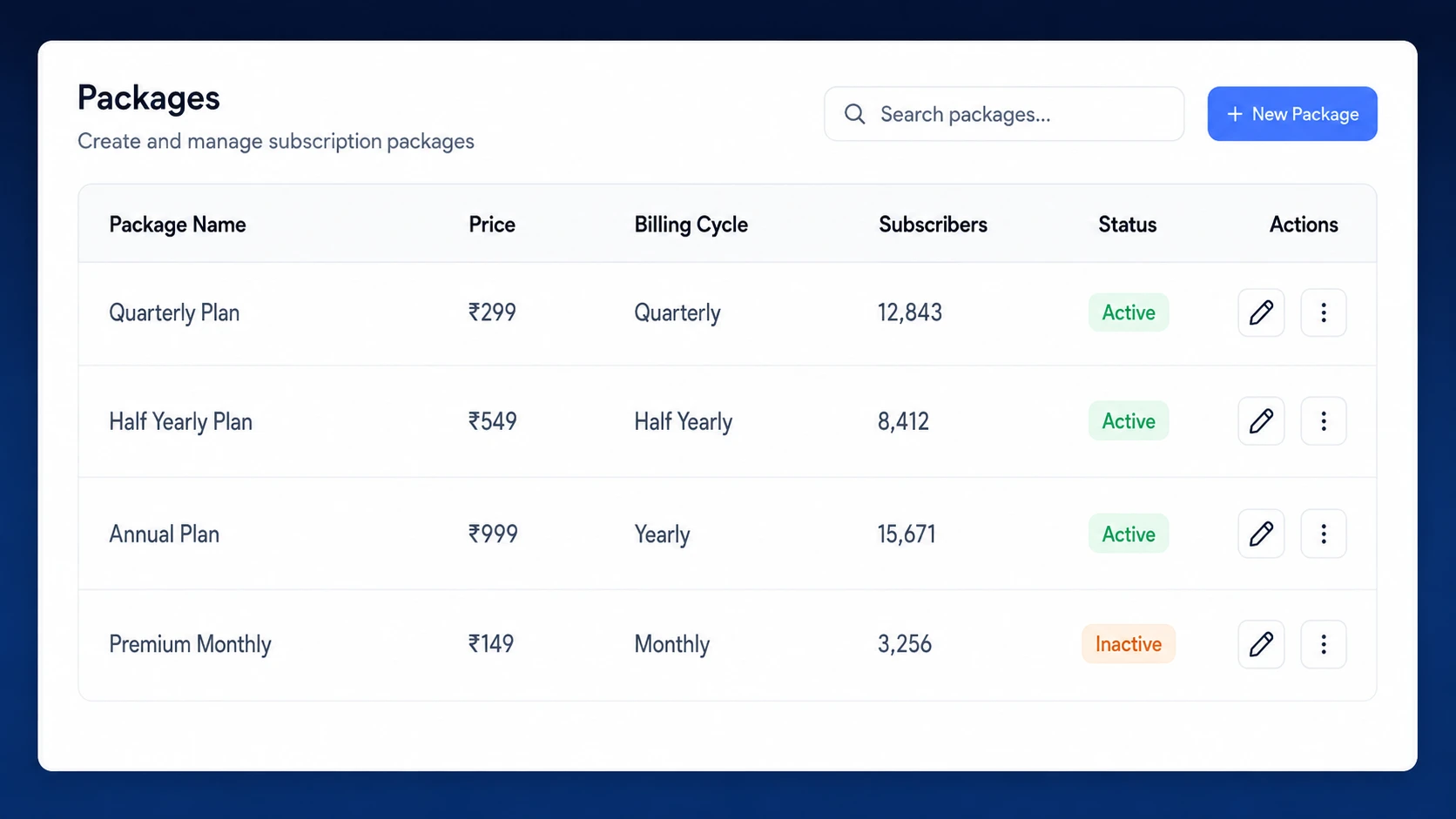Edit the Premium Monthly package
This screenshot has height=819, width=1456.
tap(1261, 644)
